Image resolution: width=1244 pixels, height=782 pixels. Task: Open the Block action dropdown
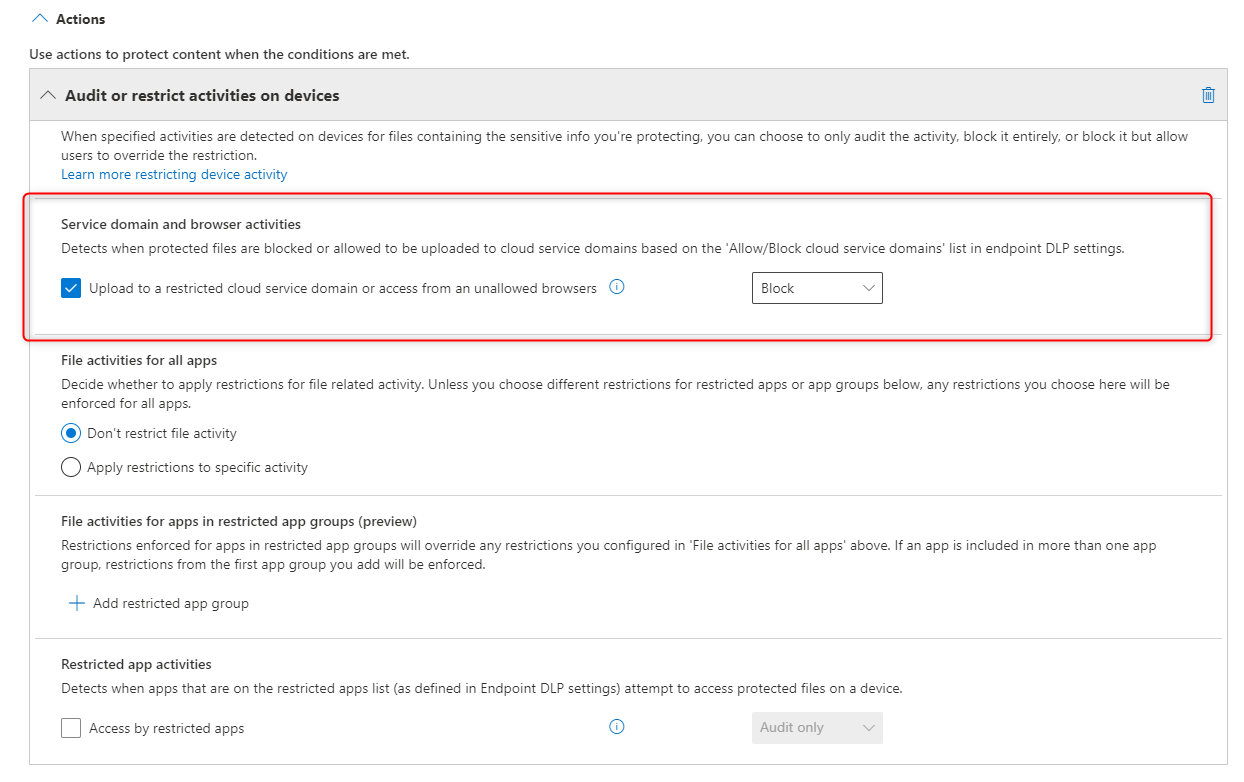pyautogui.click(x=816, y=288)
